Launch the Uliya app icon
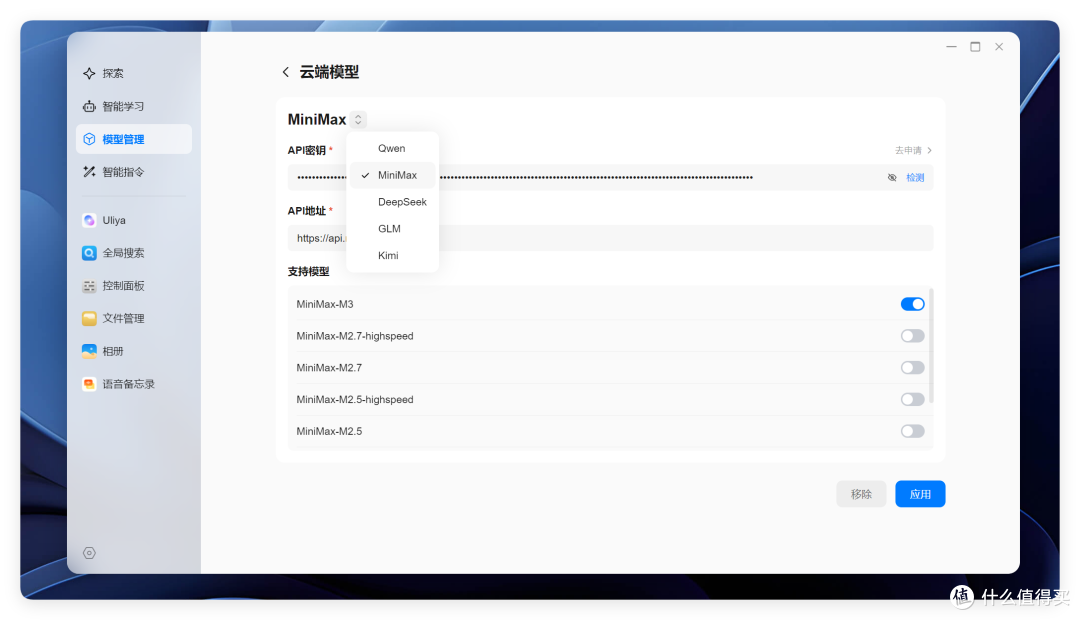 pos(89,220)
